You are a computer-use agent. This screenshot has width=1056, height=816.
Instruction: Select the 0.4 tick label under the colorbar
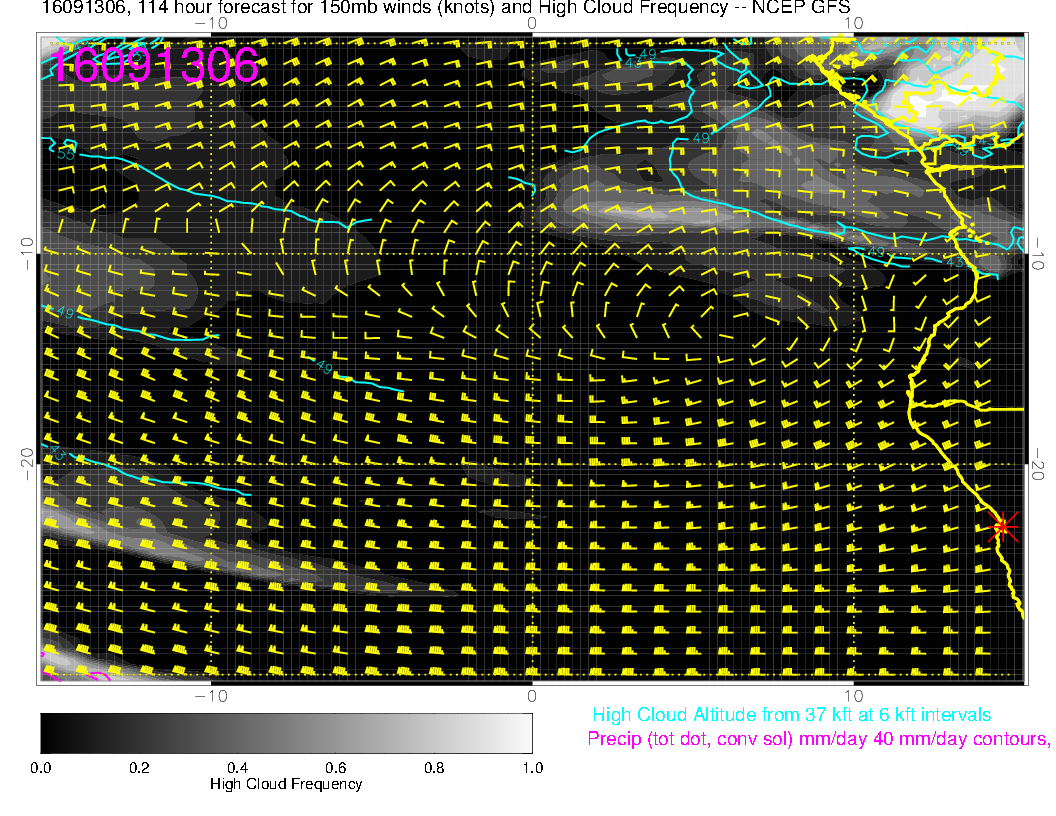click(237, 768)
